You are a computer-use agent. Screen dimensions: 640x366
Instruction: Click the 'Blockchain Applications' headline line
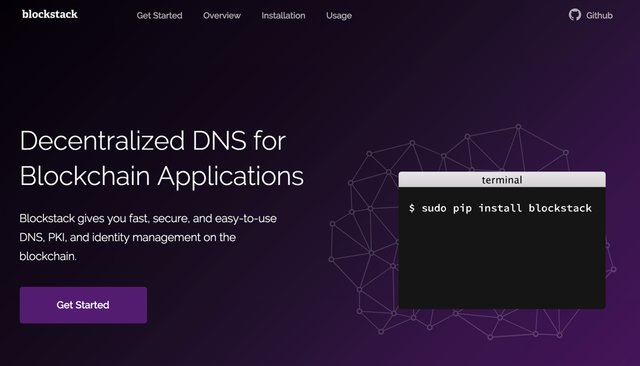click(162, 176)
